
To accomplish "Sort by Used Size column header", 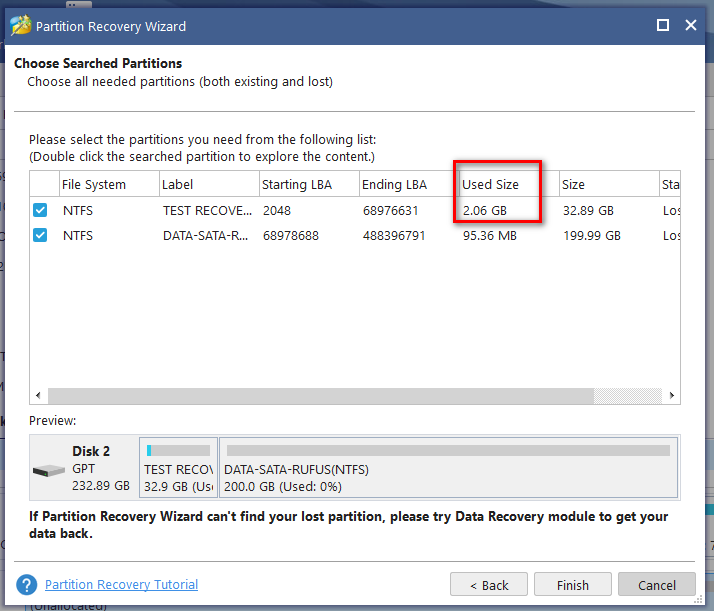I will 509,184.
